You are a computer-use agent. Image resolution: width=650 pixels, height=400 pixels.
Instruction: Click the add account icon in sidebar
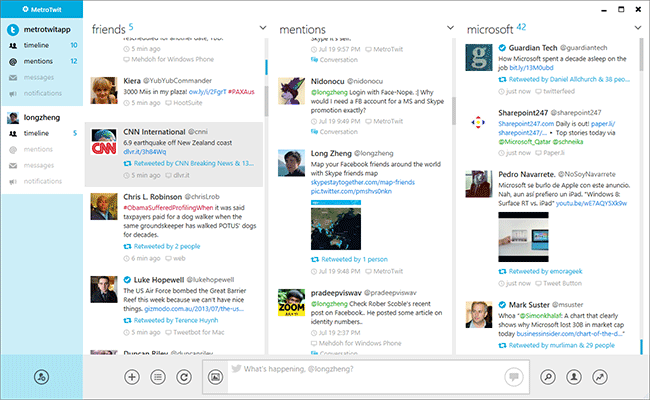[x=41, y=377]
